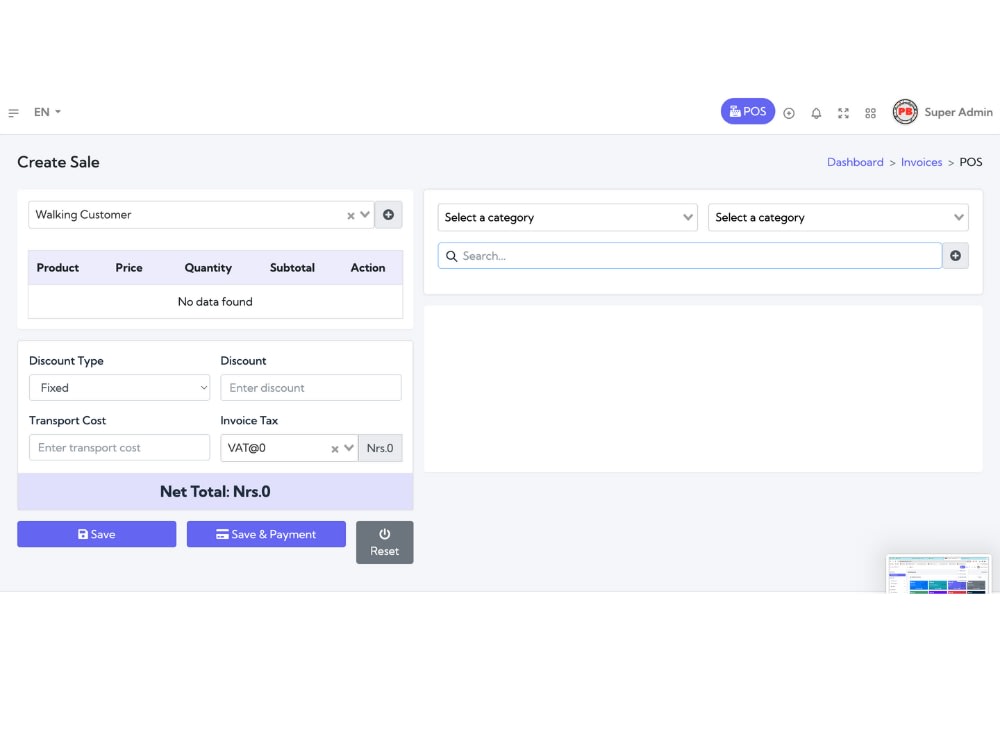Image resolution: width=1000 pixels, height=750 pixels.
Task: Save the sale with Save button
Action: (97, 534)
